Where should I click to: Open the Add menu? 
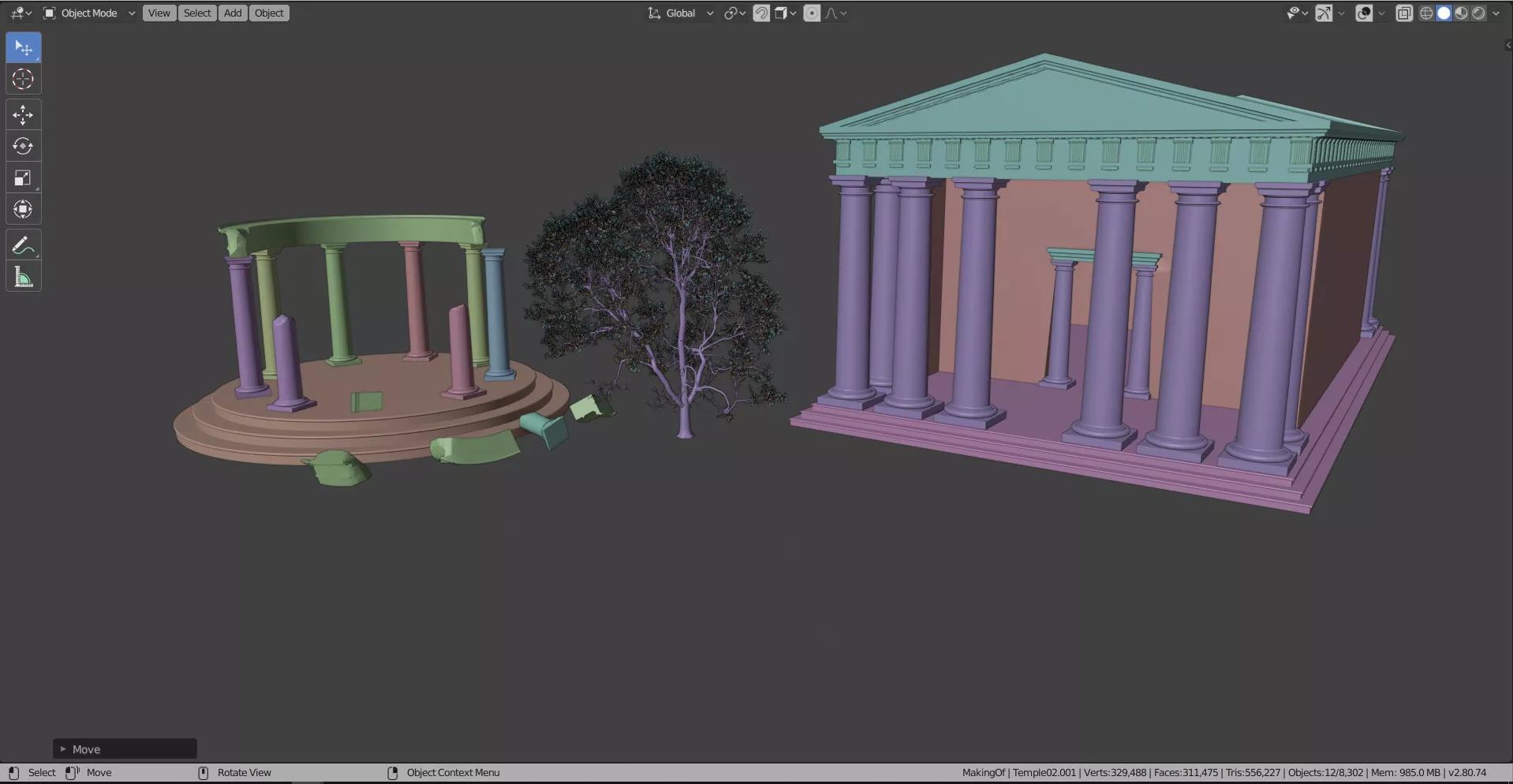[233, 13]
